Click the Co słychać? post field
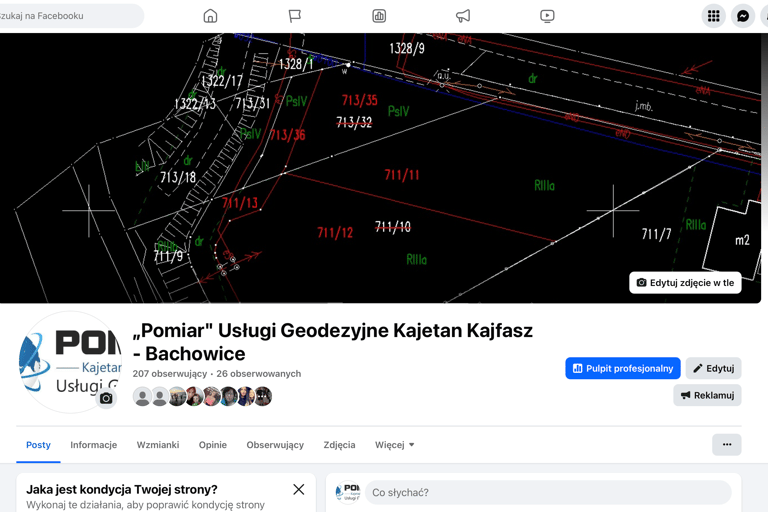The width and height of the screenshot is (768, 512). pyautogui.click(x=548, y=492)
